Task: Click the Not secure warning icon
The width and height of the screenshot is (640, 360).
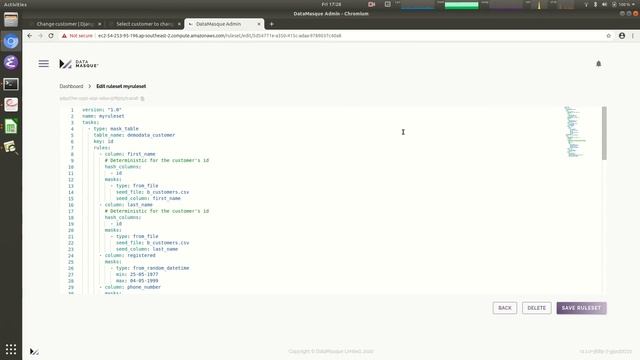Action: point(64,36)
